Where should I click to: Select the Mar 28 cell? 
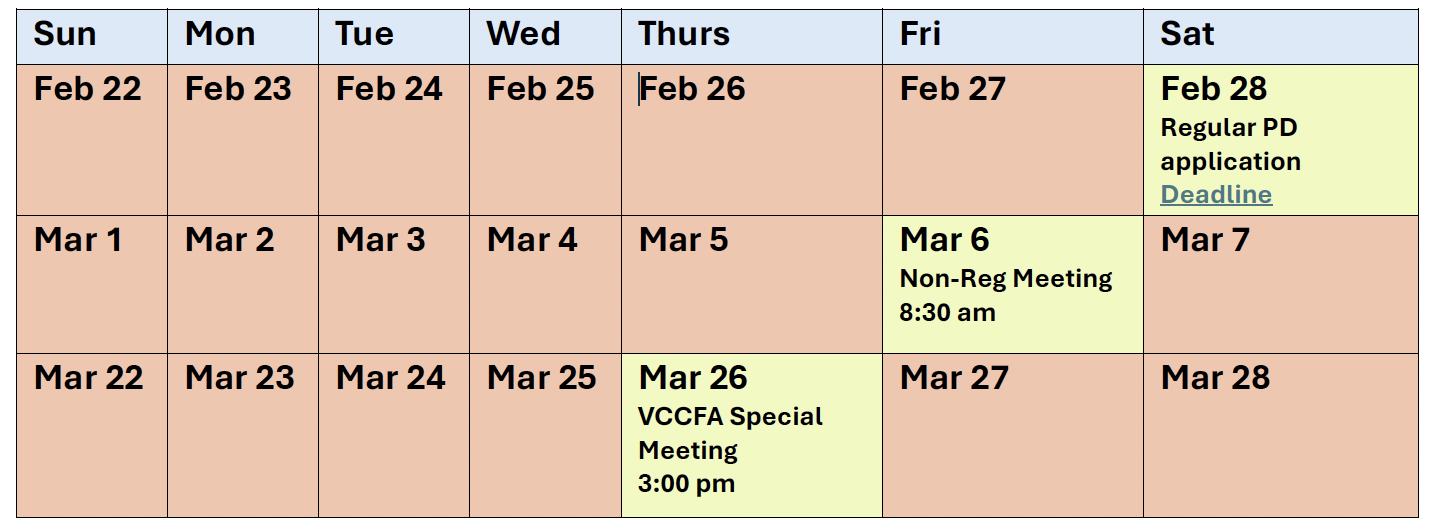coord(1280,435)
